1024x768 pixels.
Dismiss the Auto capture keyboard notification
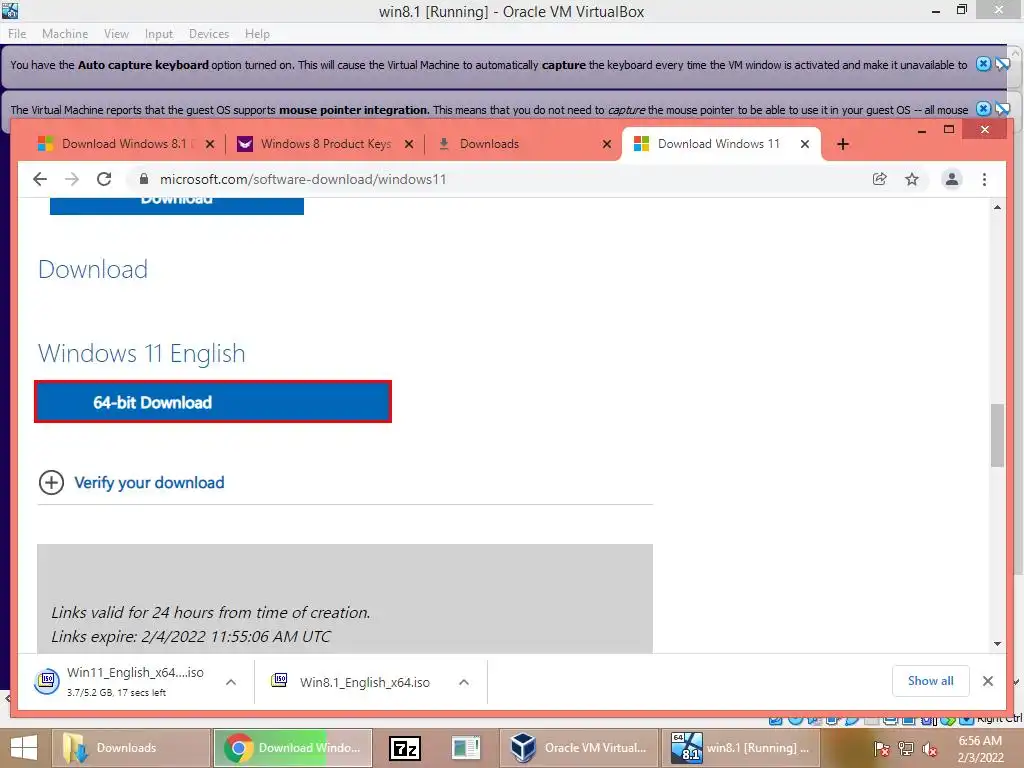click(x=983, y=64)
